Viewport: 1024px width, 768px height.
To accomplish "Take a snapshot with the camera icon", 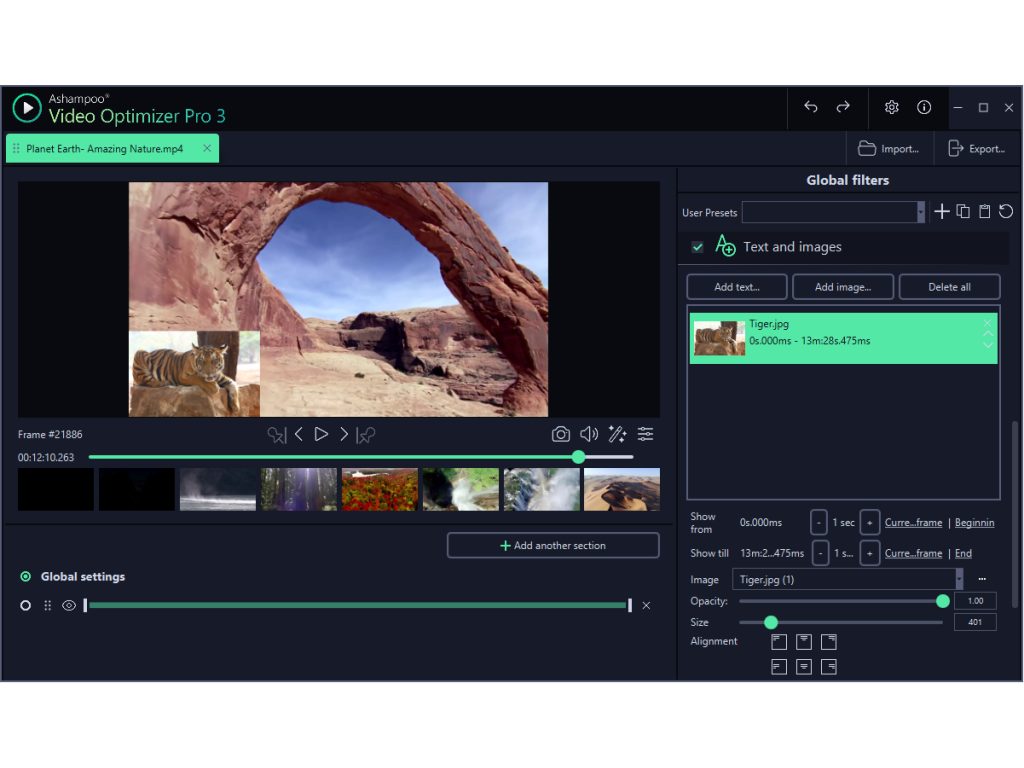I will 561,434.
